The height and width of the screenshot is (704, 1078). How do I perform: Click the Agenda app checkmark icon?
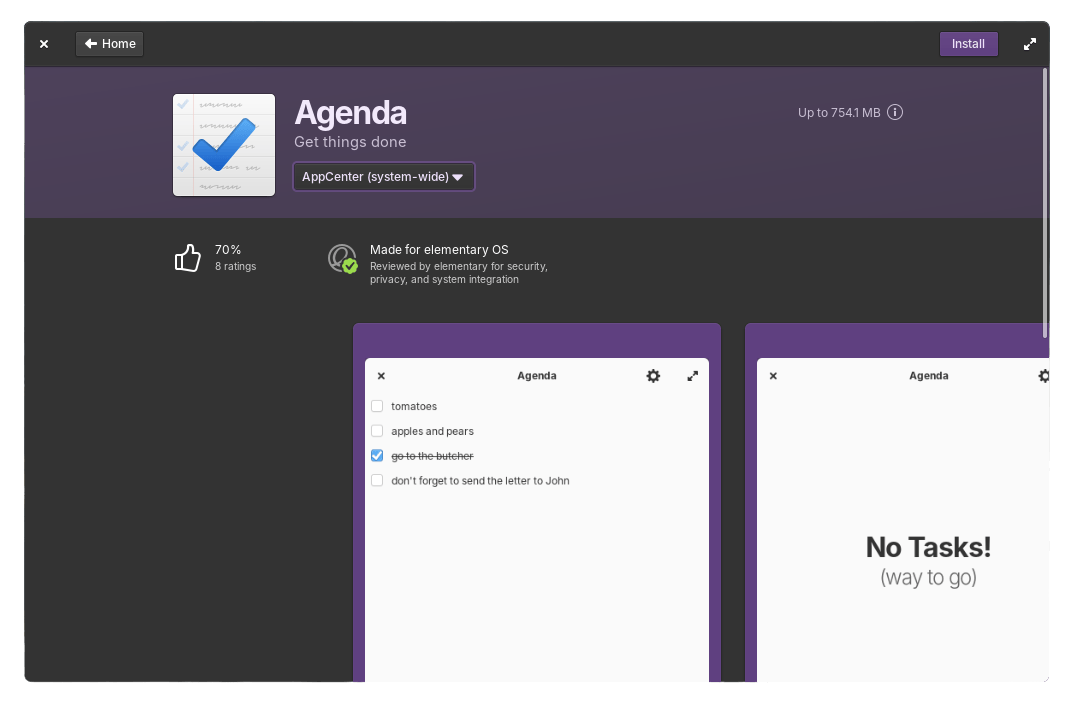coord(224,145)
